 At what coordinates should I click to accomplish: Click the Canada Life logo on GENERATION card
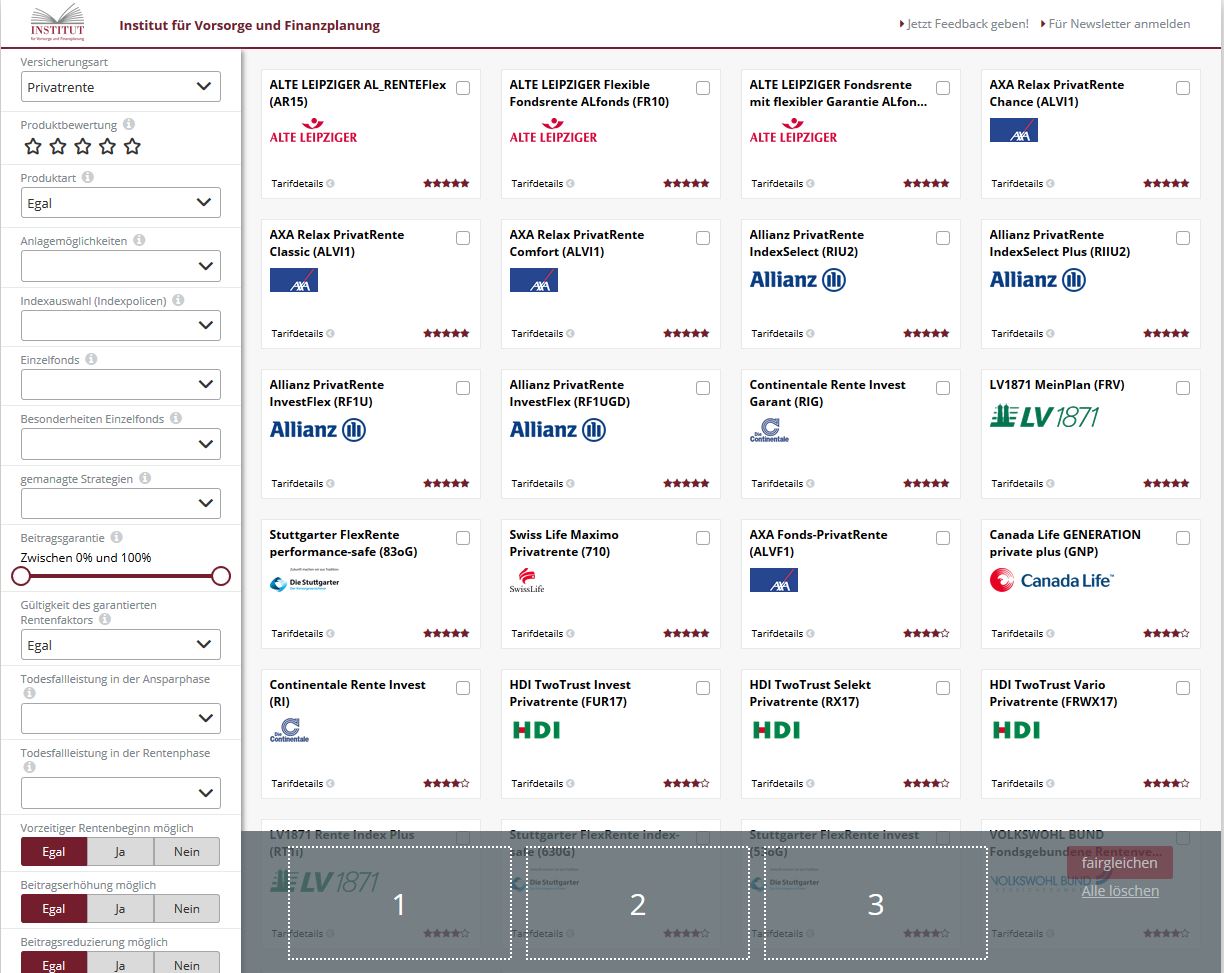[1051, 580]
